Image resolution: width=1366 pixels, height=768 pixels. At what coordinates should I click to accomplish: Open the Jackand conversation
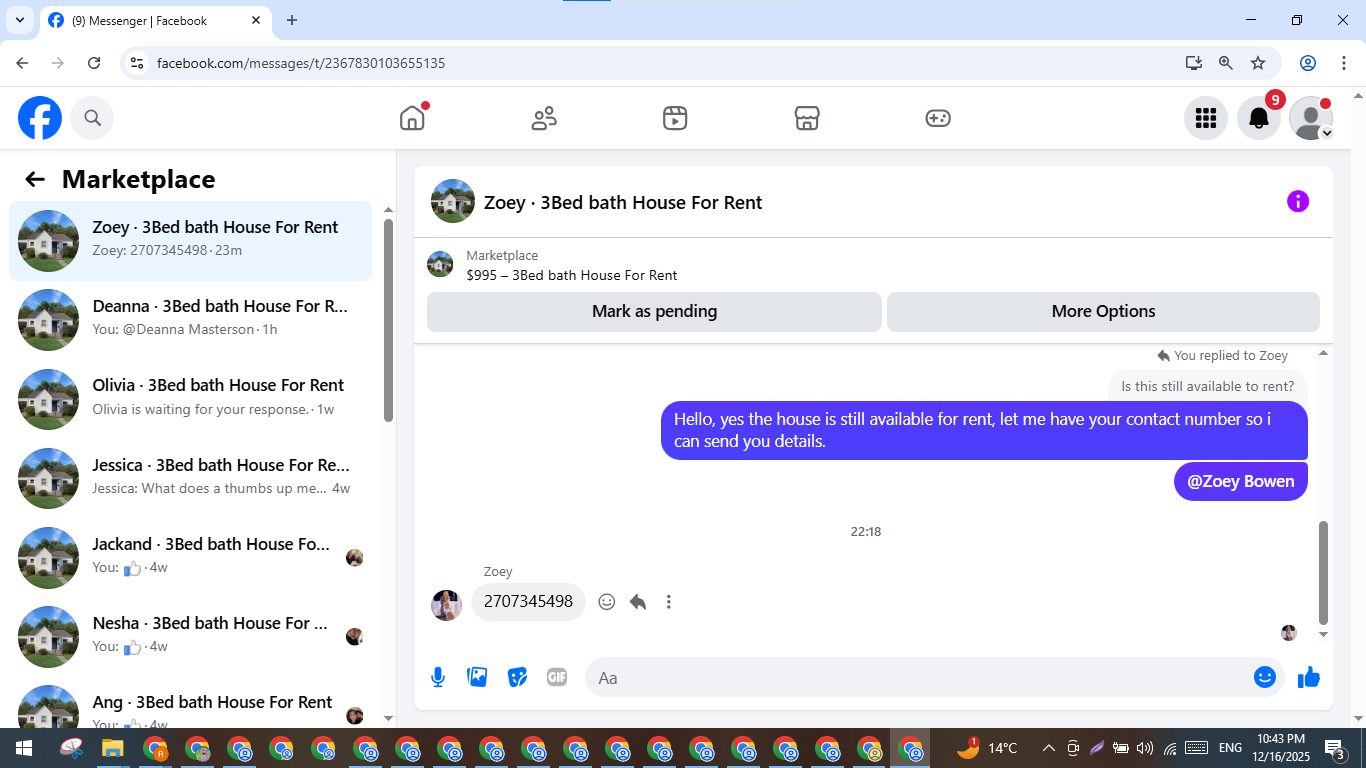pyautogui.click(x=190, y=558)
